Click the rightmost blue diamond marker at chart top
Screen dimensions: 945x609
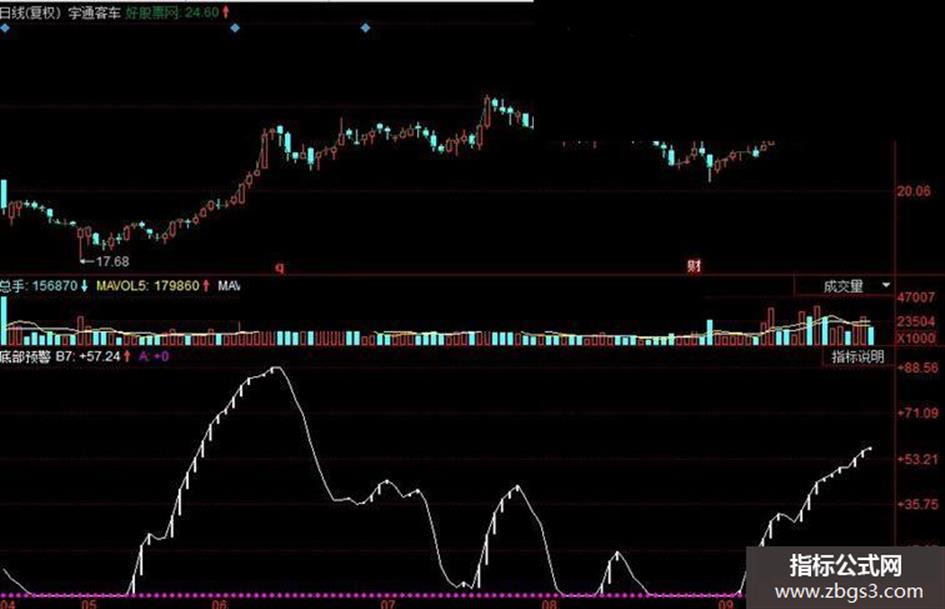365,28
